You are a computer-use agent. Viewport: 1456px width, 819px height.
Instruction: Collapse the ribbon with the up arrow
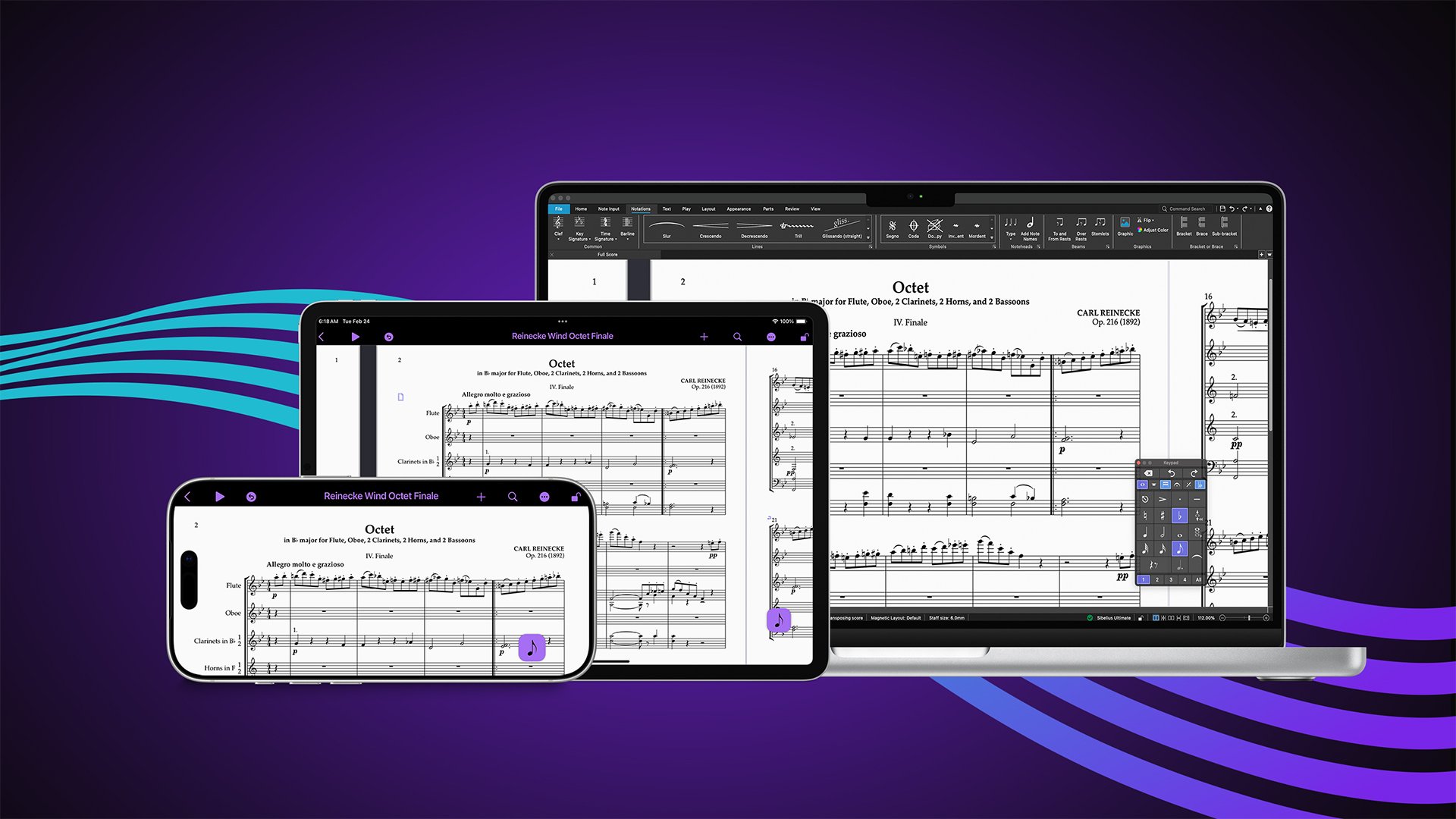(x=1260, y=209)
